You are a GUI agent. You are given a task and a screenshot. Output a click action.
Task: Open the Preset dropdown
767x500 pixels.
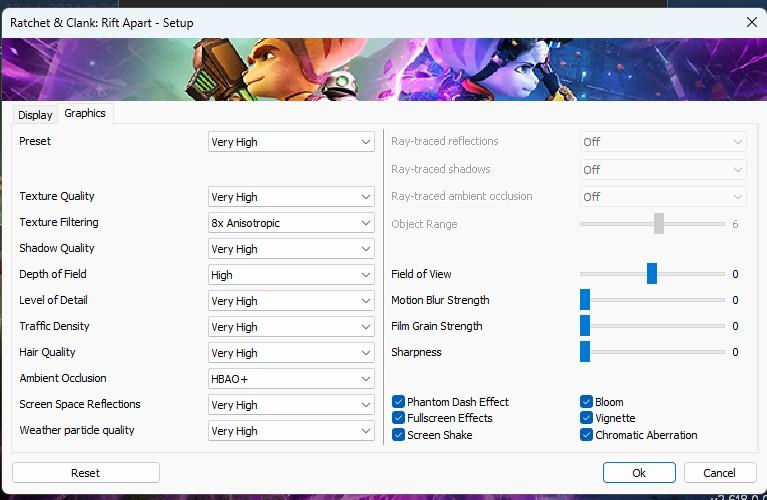pyautogui.click(x=291, y=142)
